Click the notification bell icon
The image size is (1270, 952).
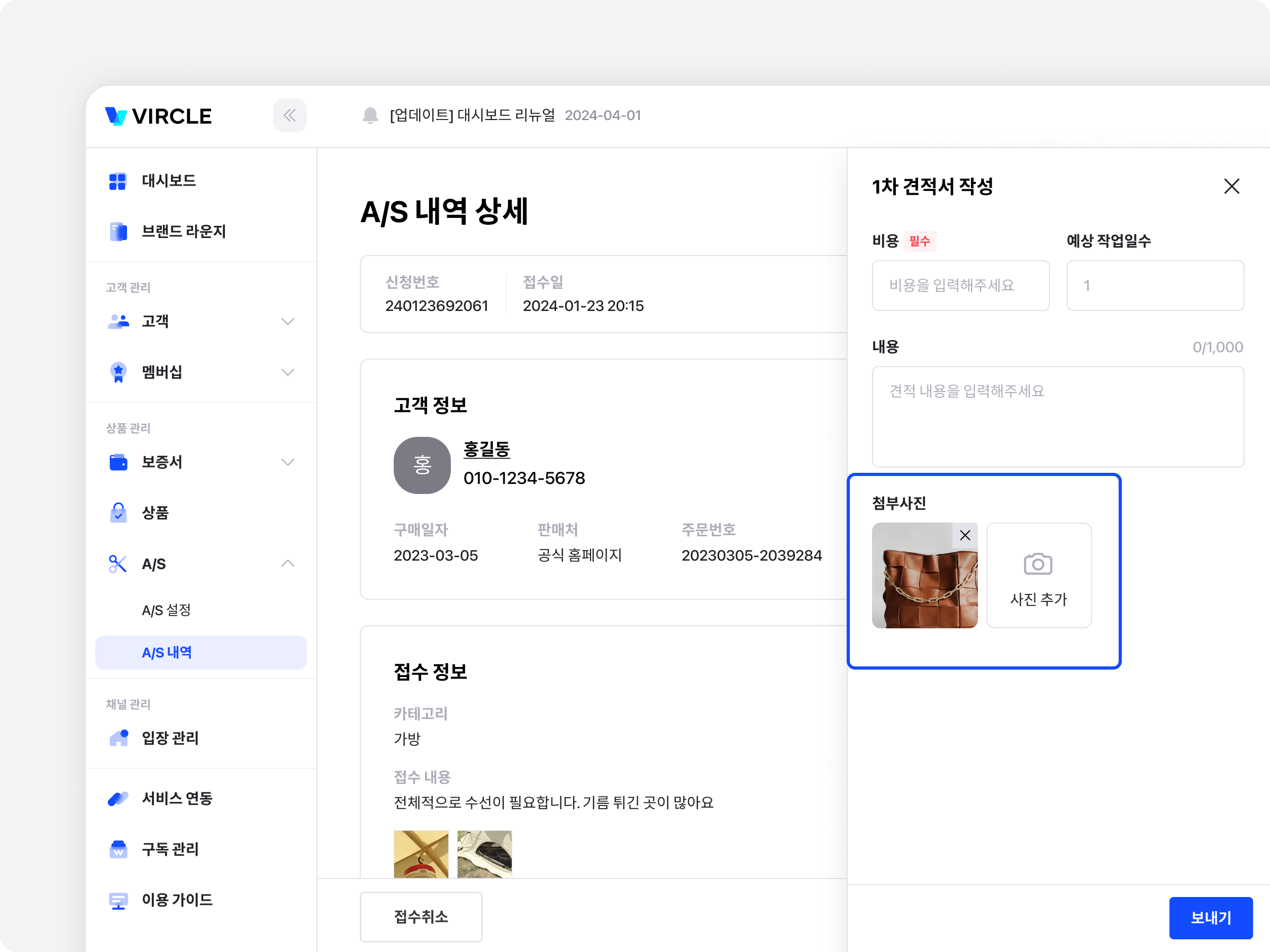coord(370,115)
